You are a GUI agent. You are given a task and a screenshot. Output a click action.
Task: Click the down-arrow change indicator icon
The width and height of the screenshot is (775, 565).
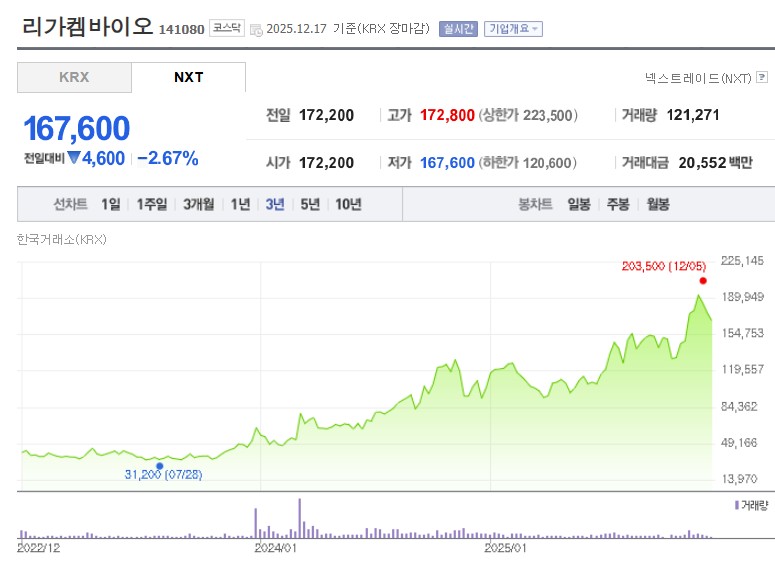[x=74, y=158]
